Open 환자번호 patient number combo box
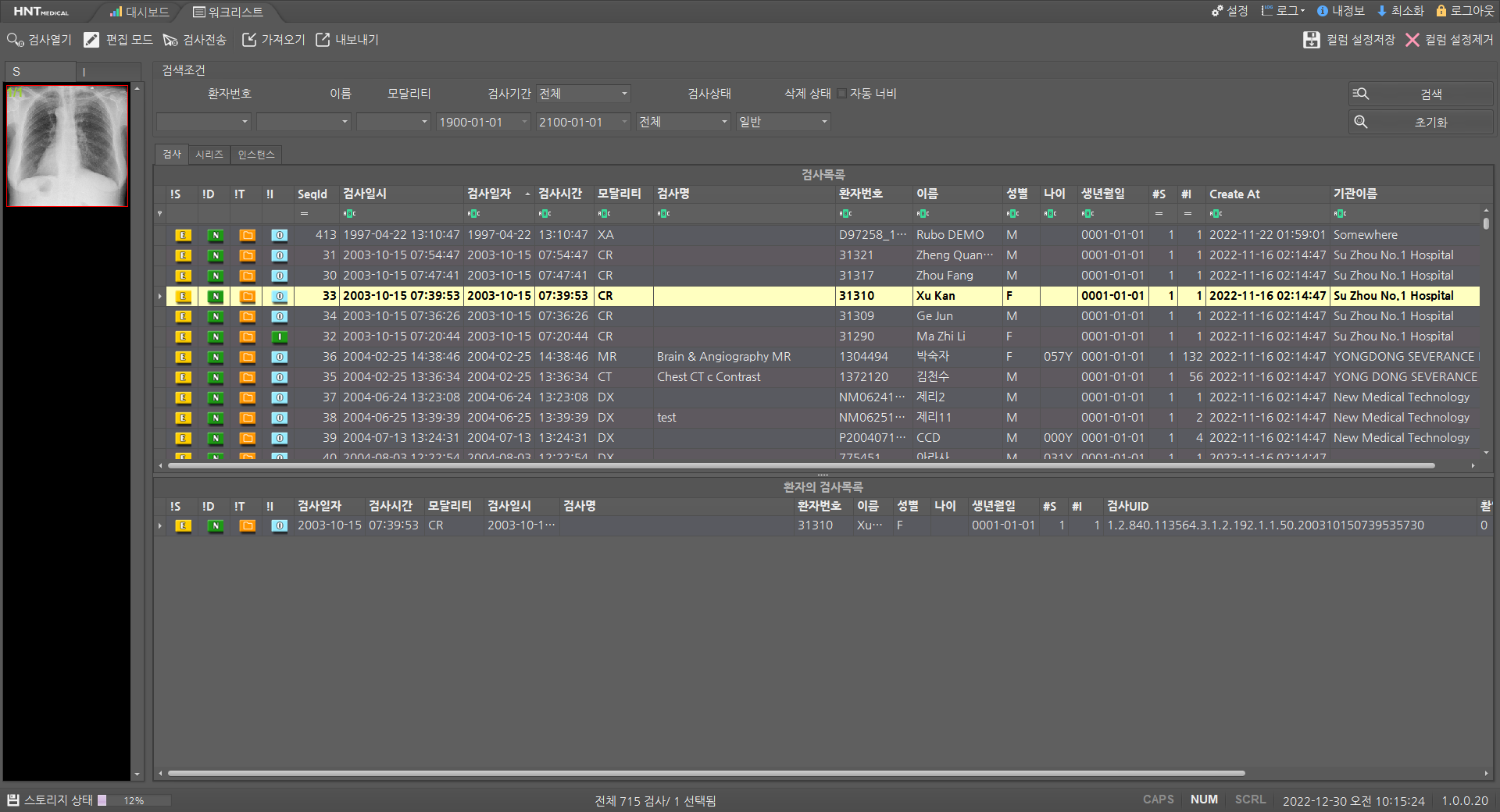 click(x=203, y=122)
